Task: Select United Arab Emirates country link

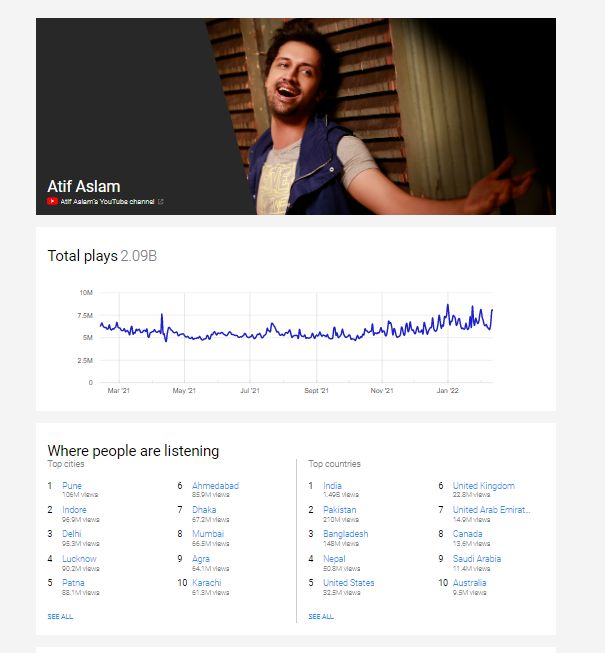Action: coord(492,510)
